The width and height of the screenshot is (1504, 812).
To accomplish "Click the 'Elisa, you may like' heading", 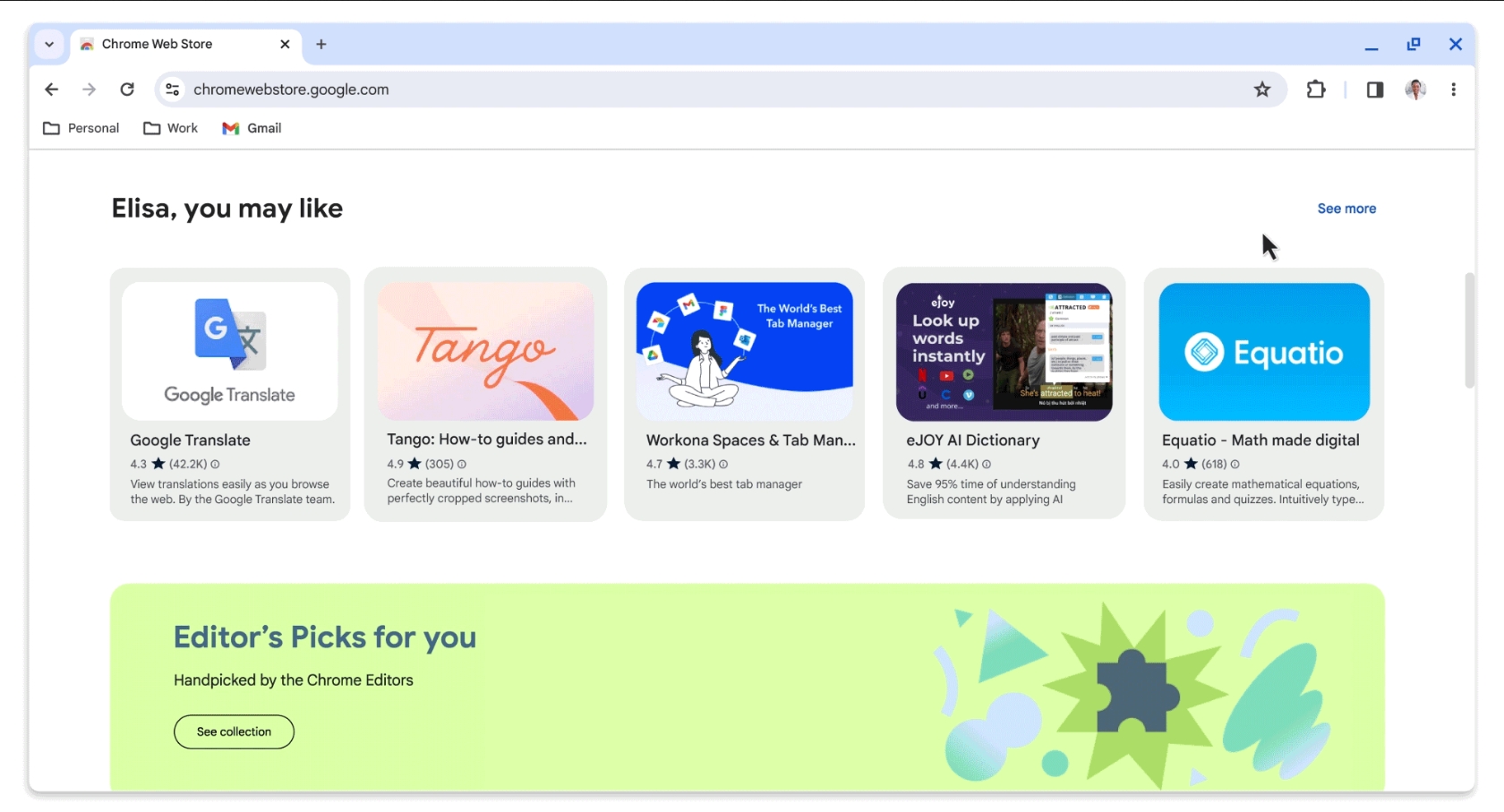I will pyautogui.click(x=227, y=209).
